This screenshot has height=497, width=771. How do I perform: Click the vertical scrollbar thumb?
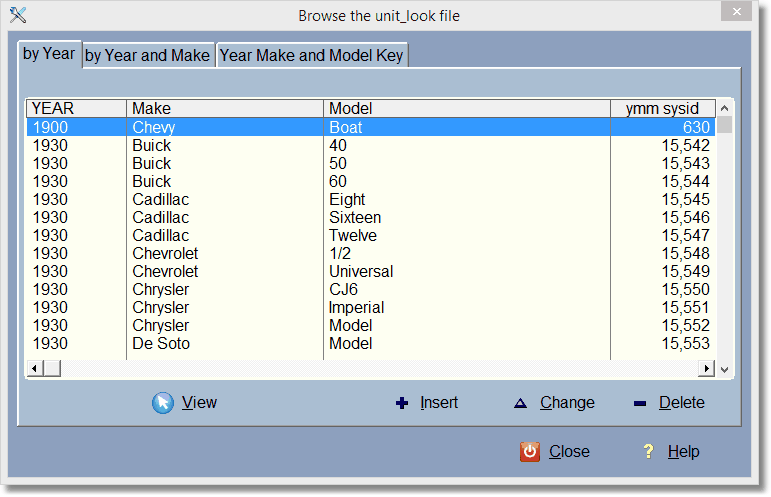[724, 124]
